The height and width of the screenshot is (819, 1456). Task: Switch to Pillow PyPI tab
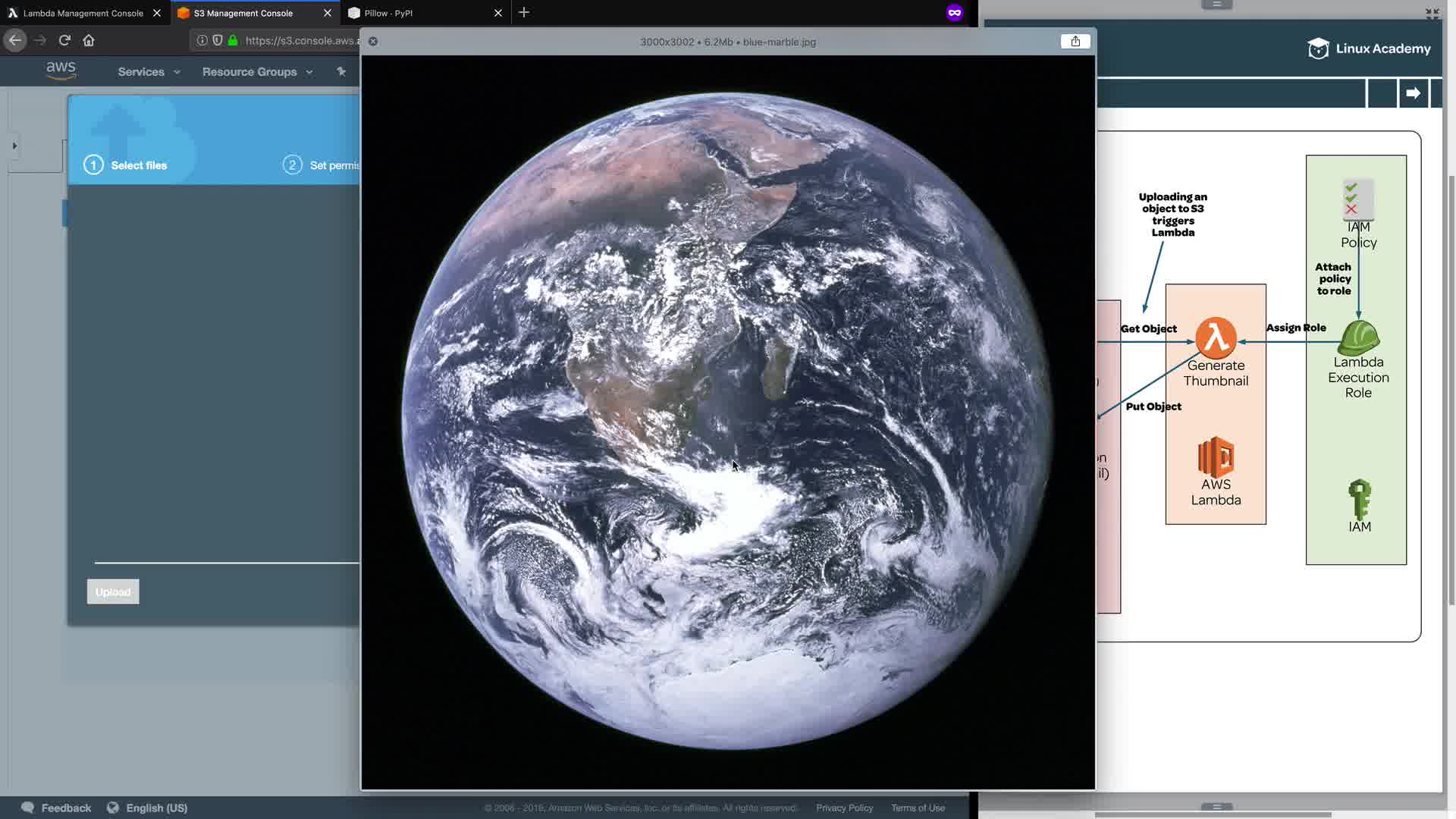pos(388,13)
